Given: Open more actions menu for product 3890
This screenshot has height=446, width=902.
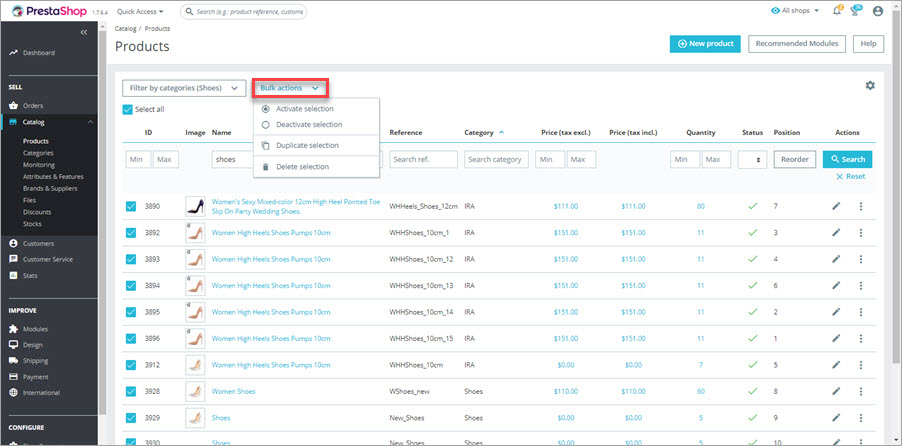Looking at the screenshot, I should [861, 206].
